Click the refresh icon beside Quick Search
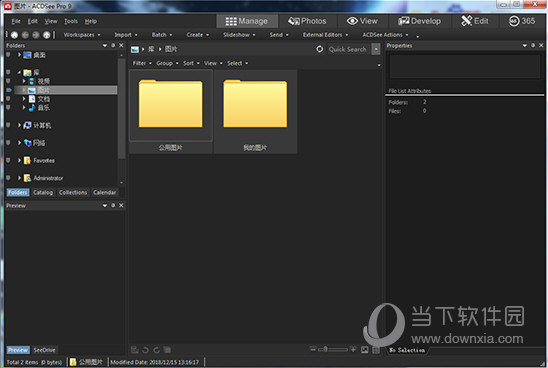This screenshot has height=368, width=548. (x=319, y=49)
